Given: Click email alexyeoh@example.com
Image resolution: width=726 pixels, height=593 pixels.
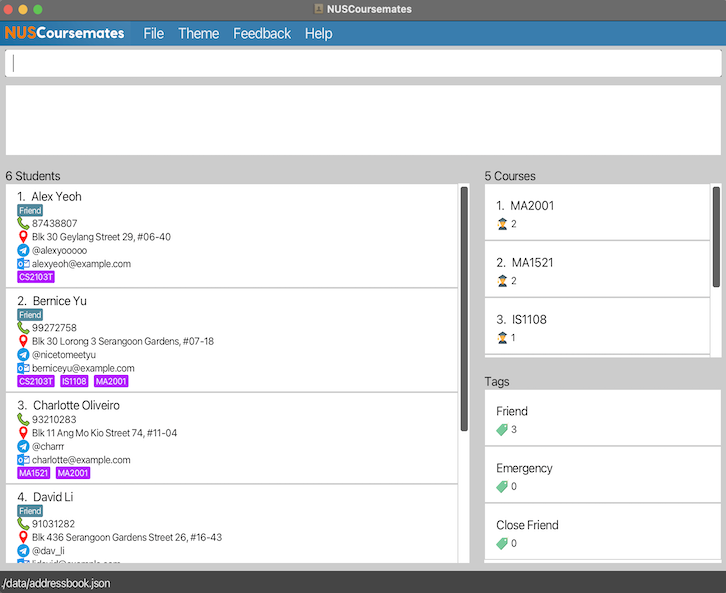Looking at the screenshot, I should coord(81,264).
